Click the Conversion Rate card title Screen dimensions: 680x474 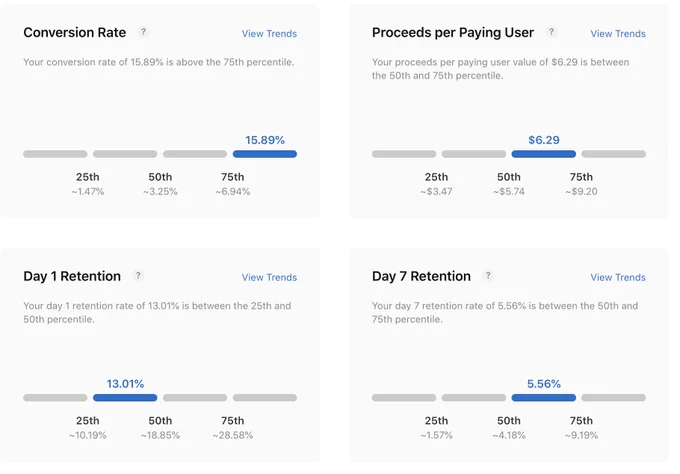pos(75,33)
